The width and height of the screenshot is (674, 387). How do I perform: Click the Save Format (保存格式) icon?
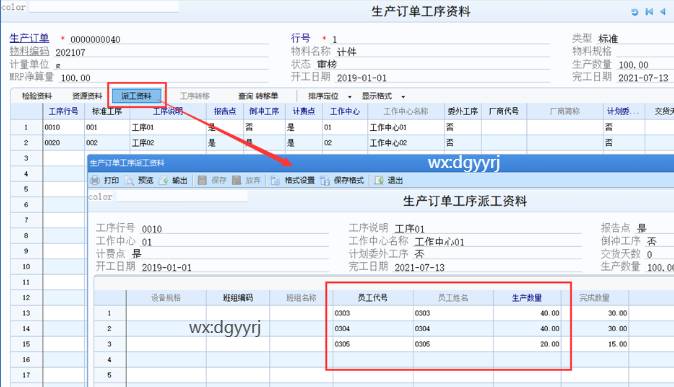pos(325,181)
